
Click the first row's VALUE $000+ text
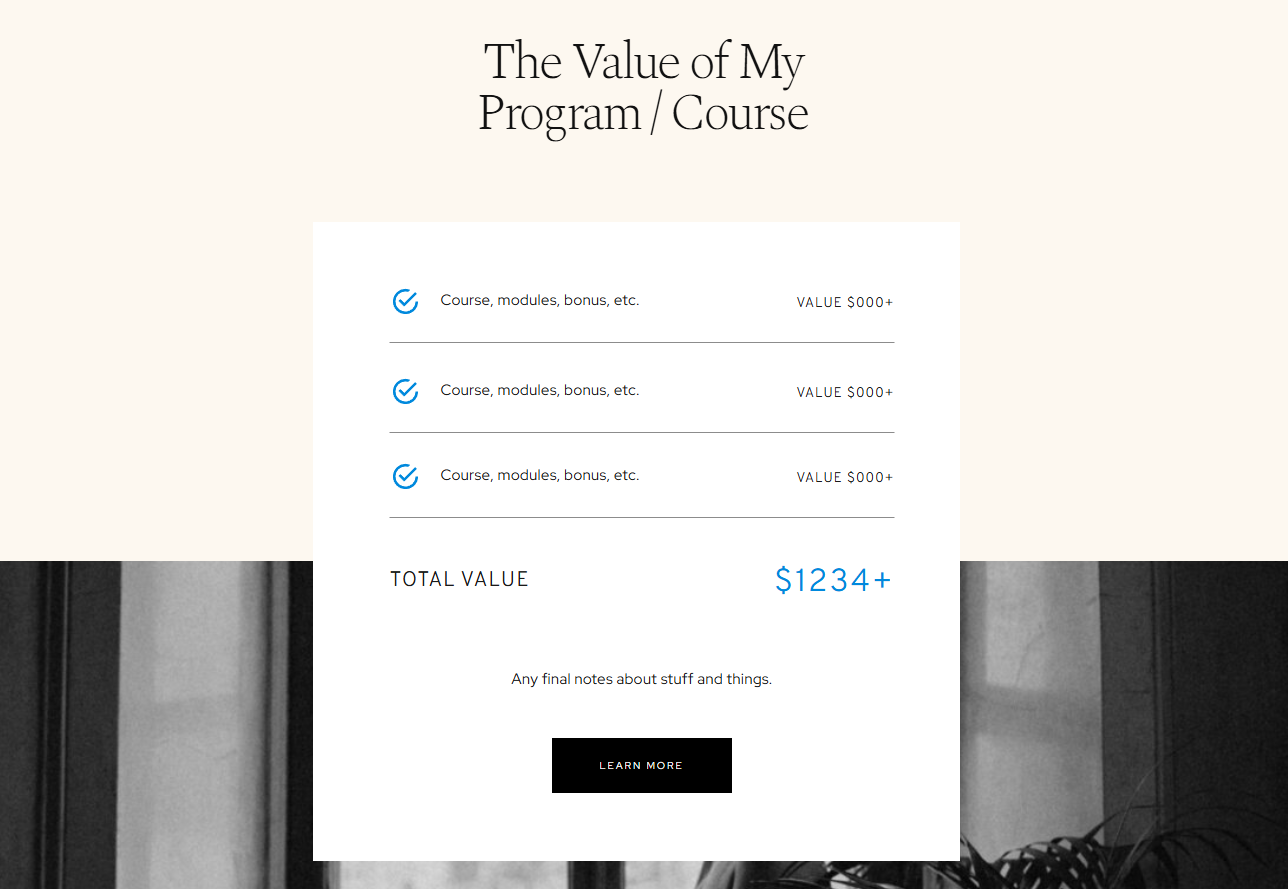point(844,302)
